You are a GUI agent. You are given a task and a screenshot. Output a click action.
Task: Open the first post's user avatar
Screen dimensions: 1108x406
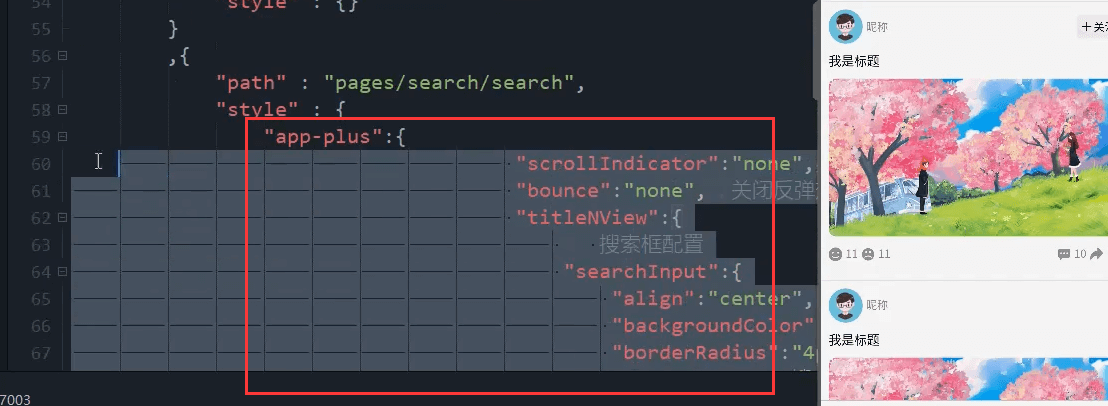pos(845,27)
